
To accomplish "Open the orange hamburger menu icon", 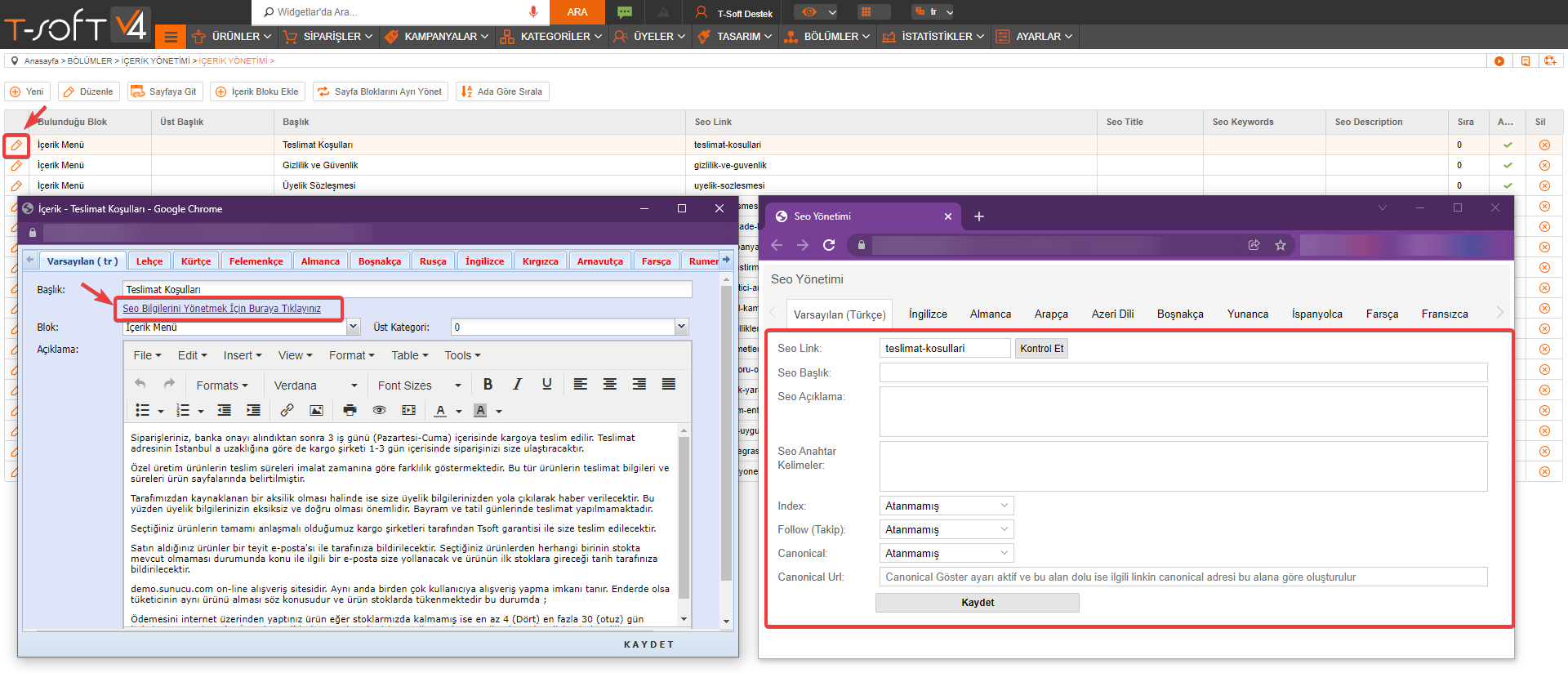I will pos(170,37).
